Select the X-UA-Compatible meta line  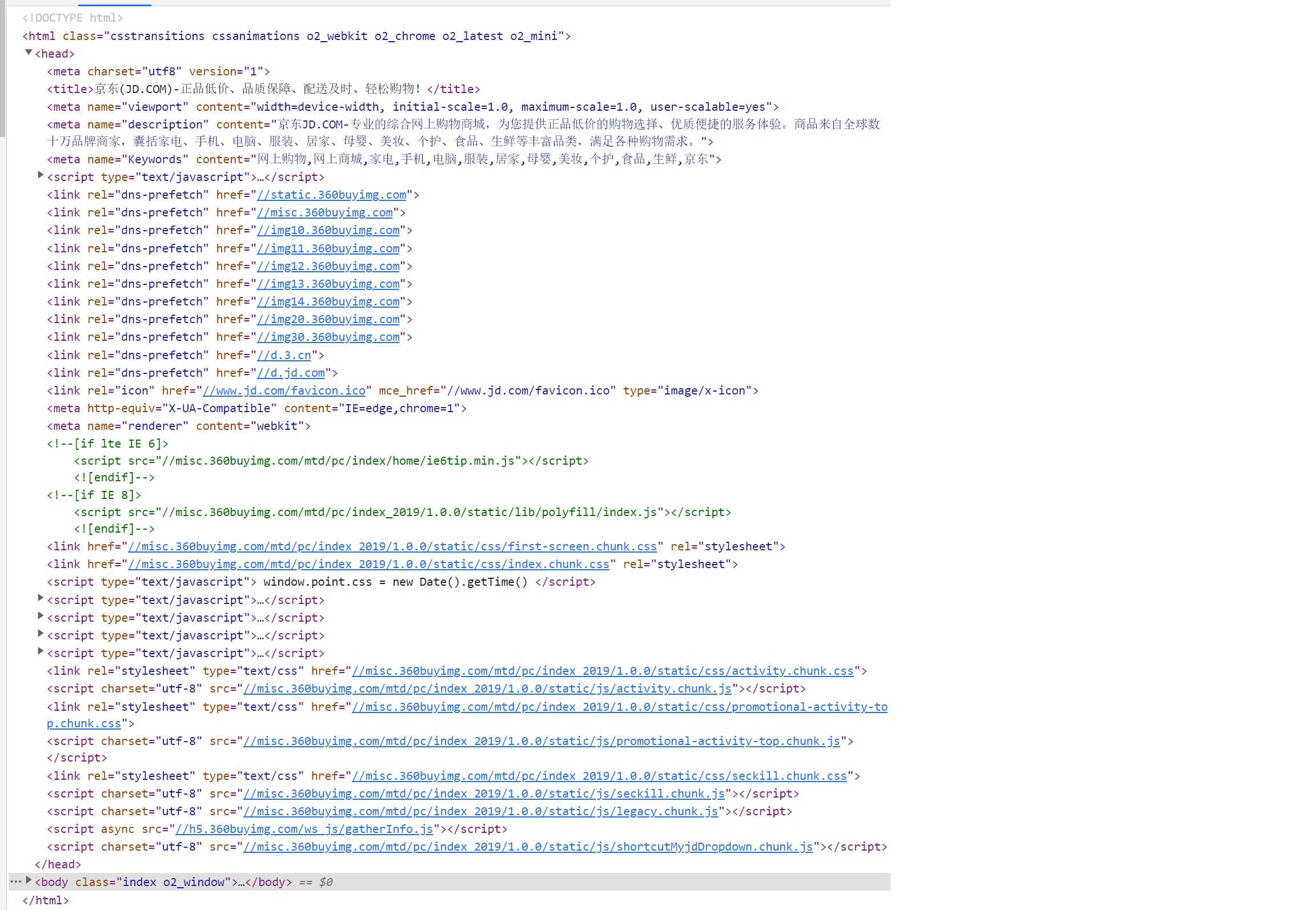point(256,408)
